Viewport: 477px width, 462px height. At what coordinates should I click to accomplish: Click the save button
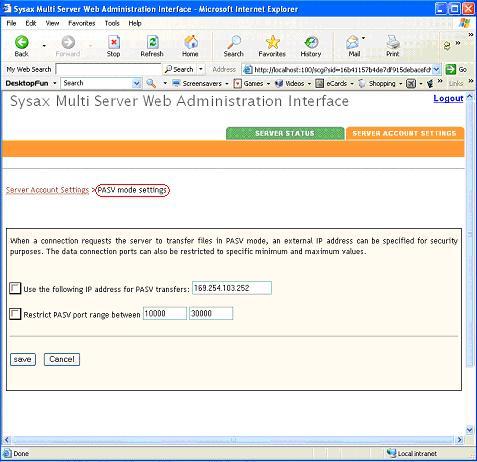click(23, 359)
